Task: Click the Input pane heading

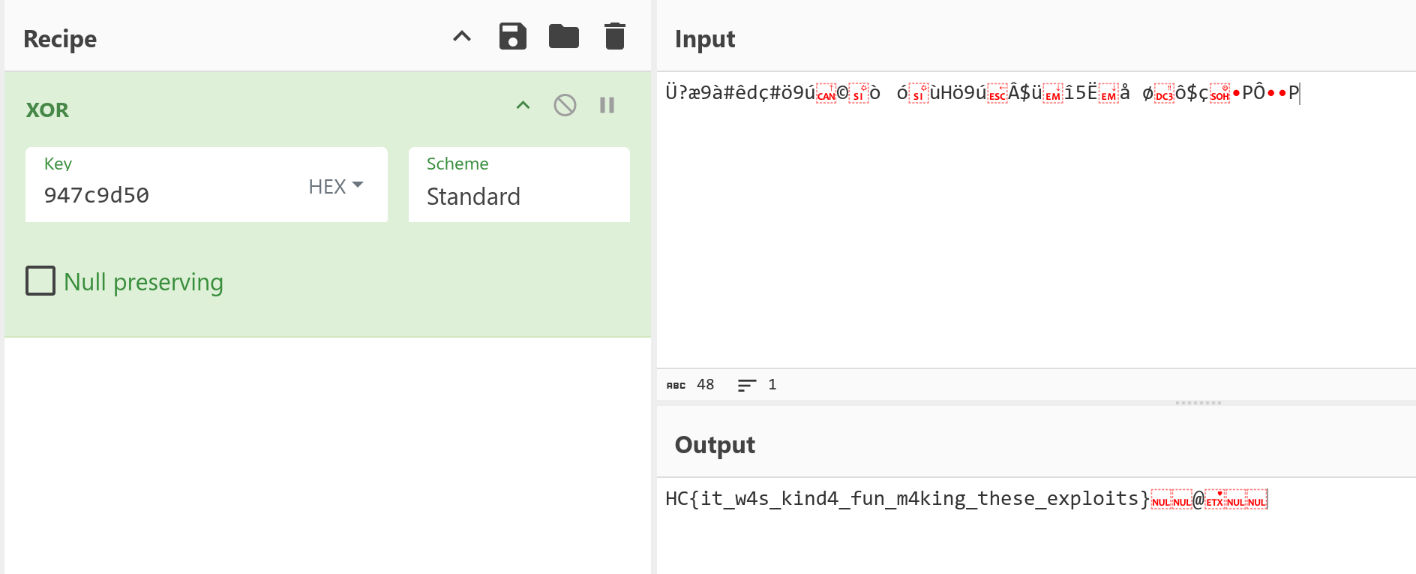Action: 705,39
